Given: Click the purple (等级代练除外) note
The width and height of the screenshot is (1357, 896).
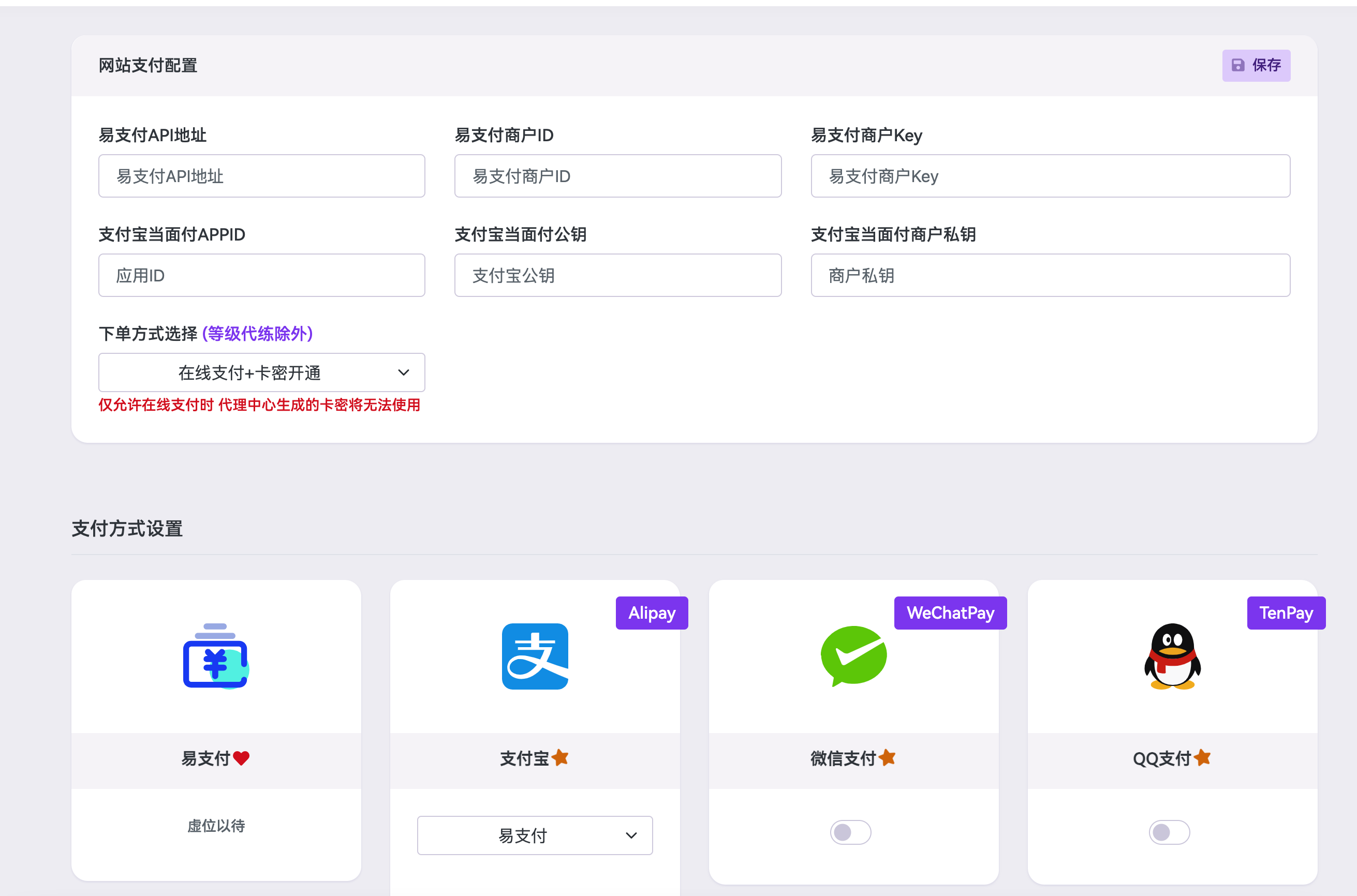Looking at the screenshot, I should 257,334.
